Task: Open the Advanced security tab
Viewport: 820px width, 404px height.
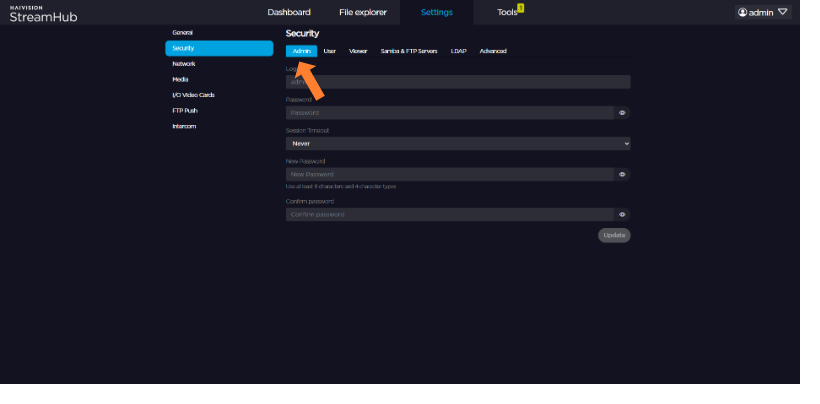Action: point(493,51)
